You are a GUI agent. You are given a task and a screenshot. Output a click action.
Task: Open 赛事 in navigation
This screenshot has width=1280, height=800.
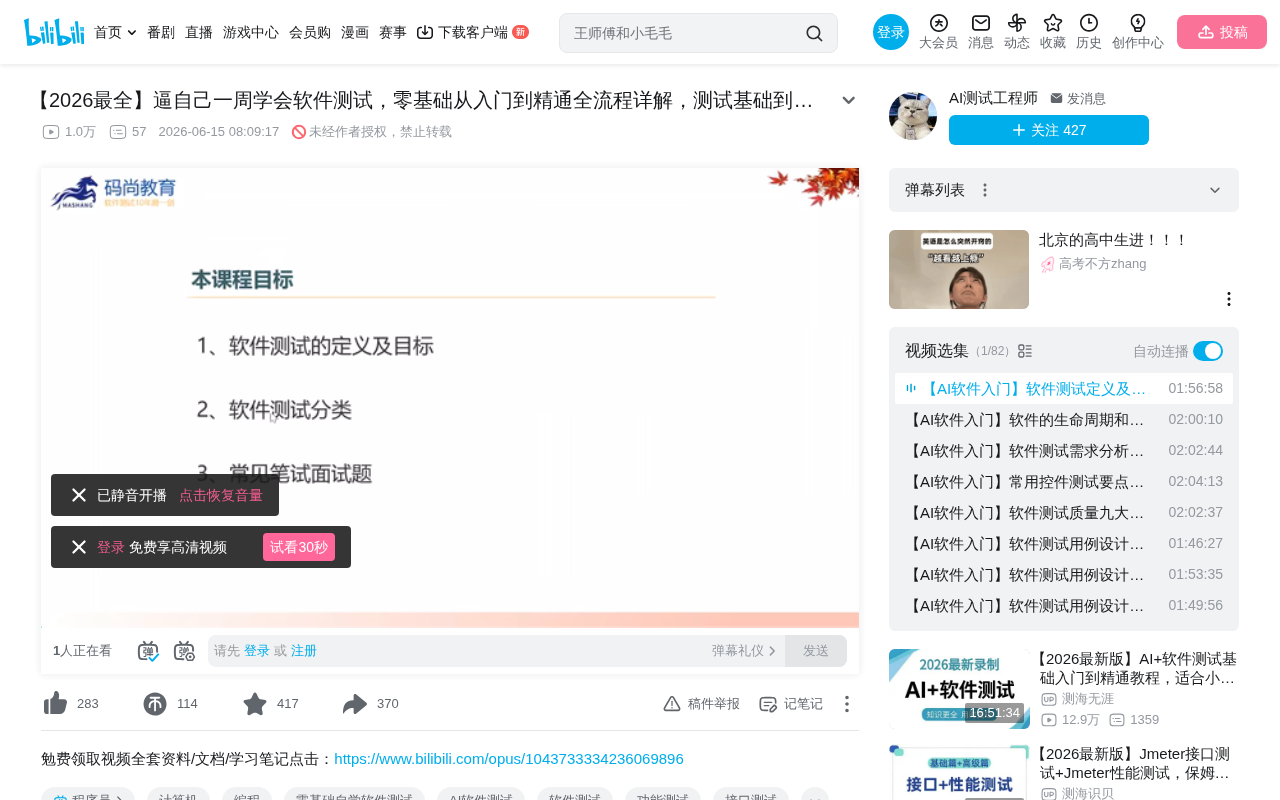click(x=393, y=32)
